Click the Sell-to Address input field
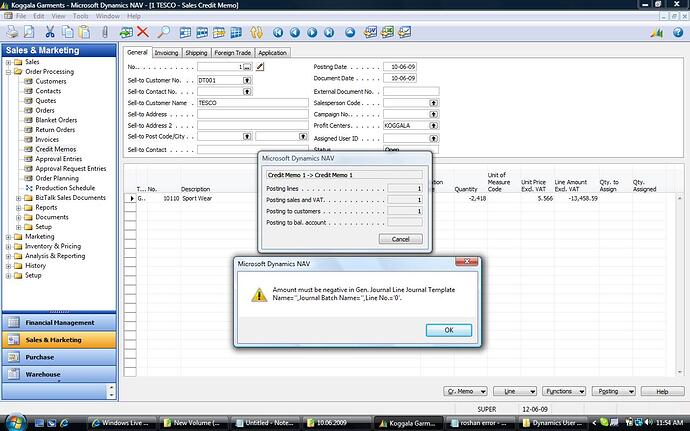 253,114
